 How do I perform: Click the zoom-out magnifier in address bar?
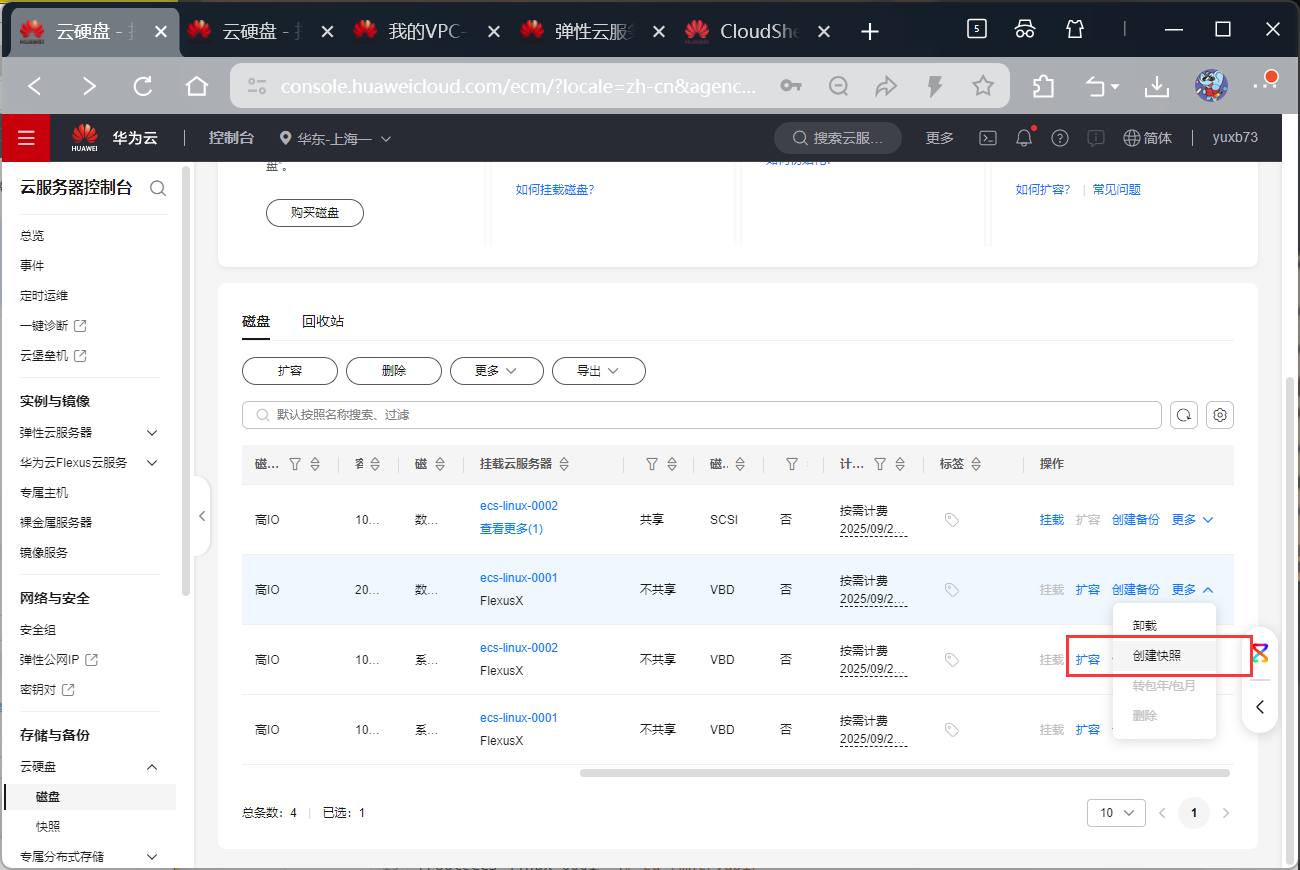[839, 87]
